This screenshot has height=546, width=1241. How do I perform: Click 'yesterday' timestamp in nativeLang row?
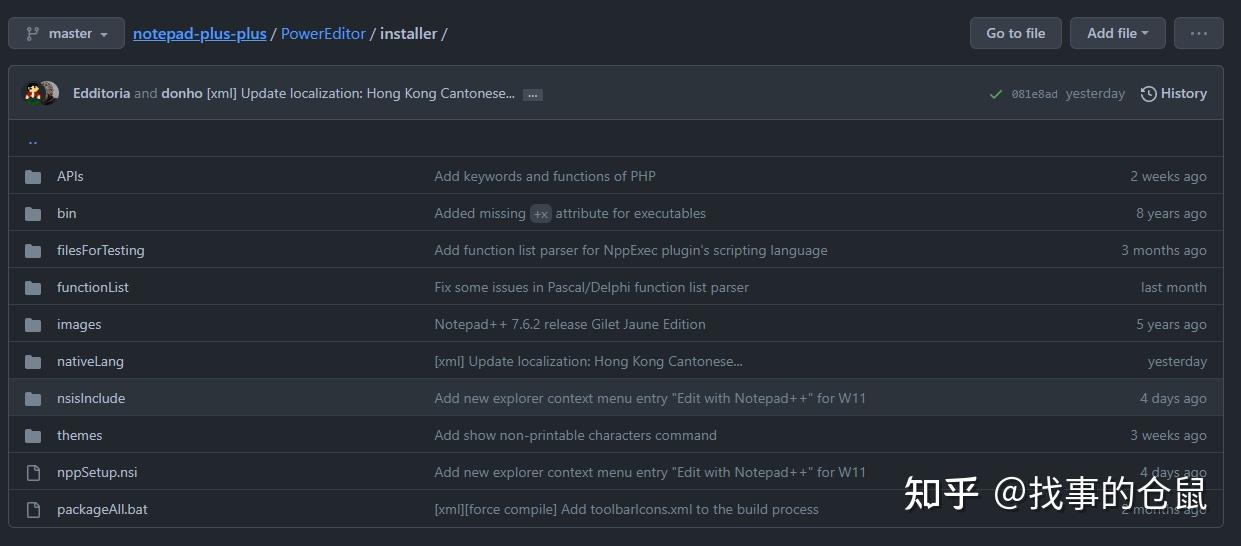[x=1177, y=361]
